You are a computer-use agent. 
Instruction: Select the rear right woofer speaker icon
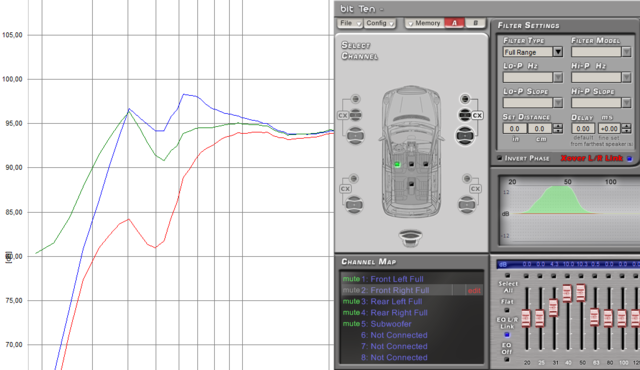pyautogui.click(x=467, y=204)
